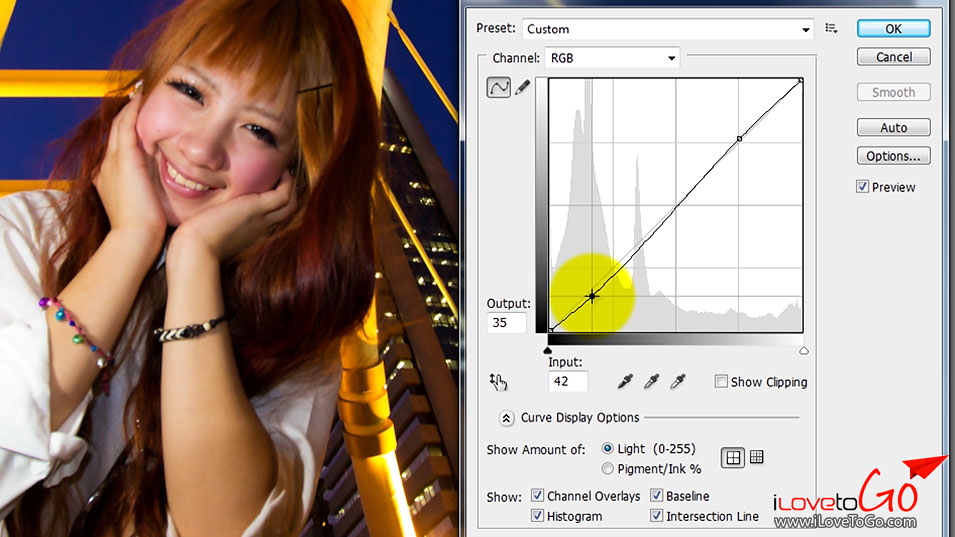Image resolution: width=955 pixels, height=537 pixels.
Task: Uncheck the Histogram option
Action: tap(537, 516)
